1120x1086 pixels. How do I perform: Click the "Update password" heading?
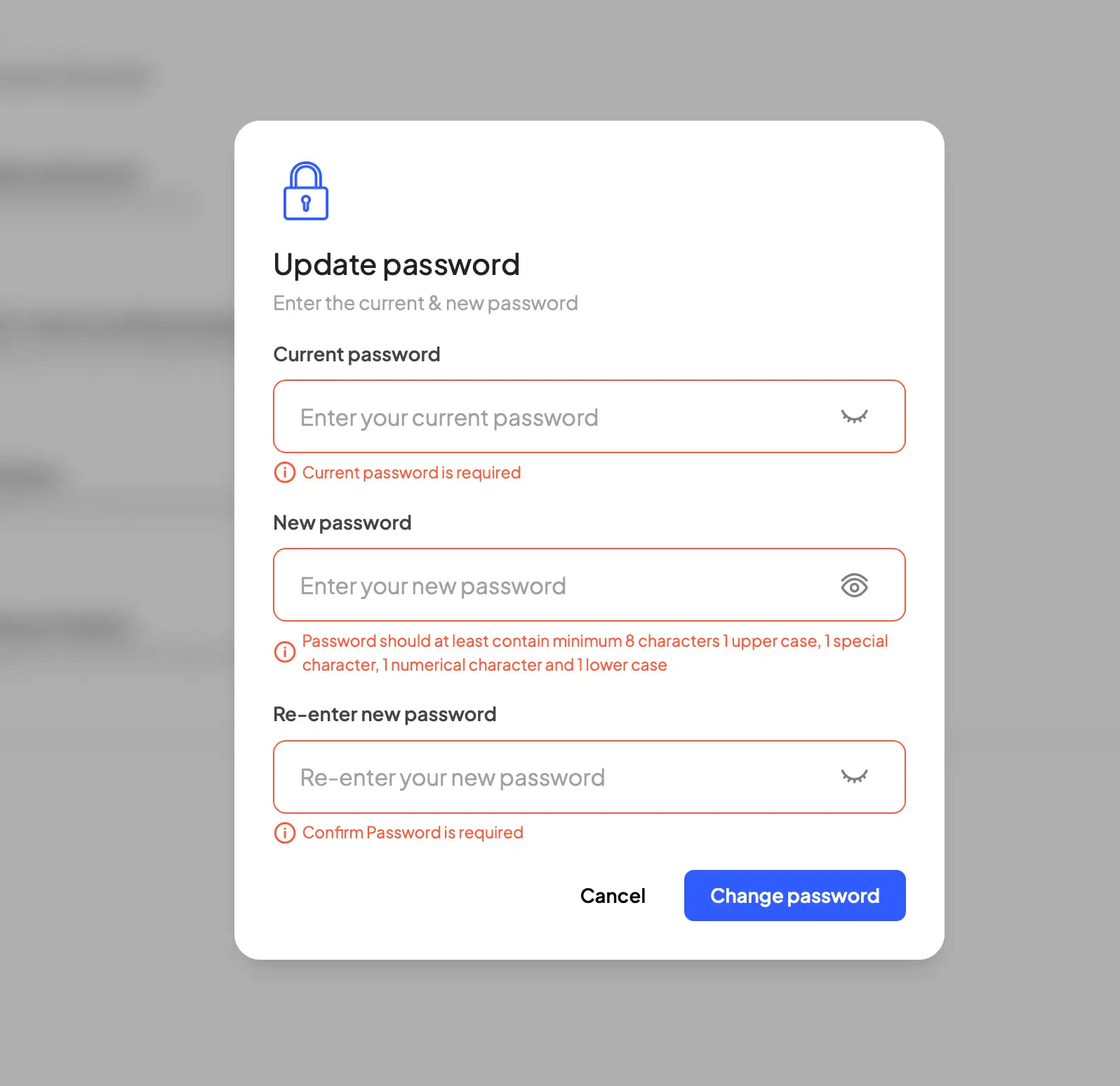[396, 264]
